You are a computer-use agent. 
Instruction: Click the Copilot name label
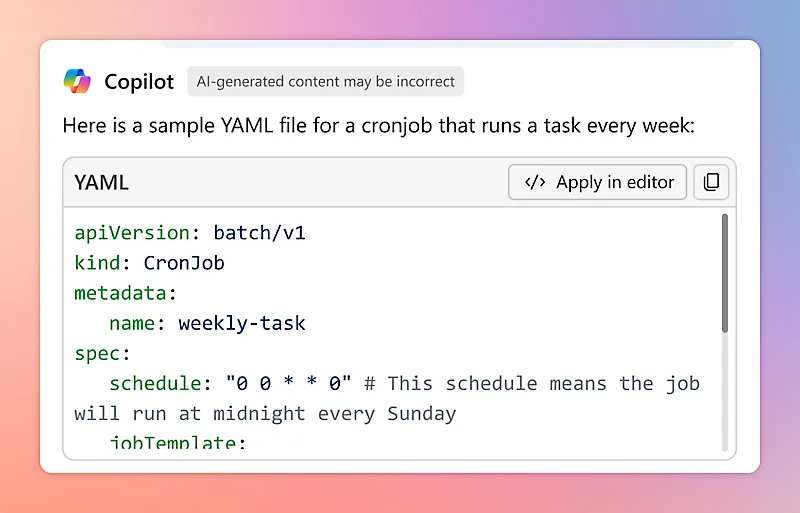(x=139, y=82)
